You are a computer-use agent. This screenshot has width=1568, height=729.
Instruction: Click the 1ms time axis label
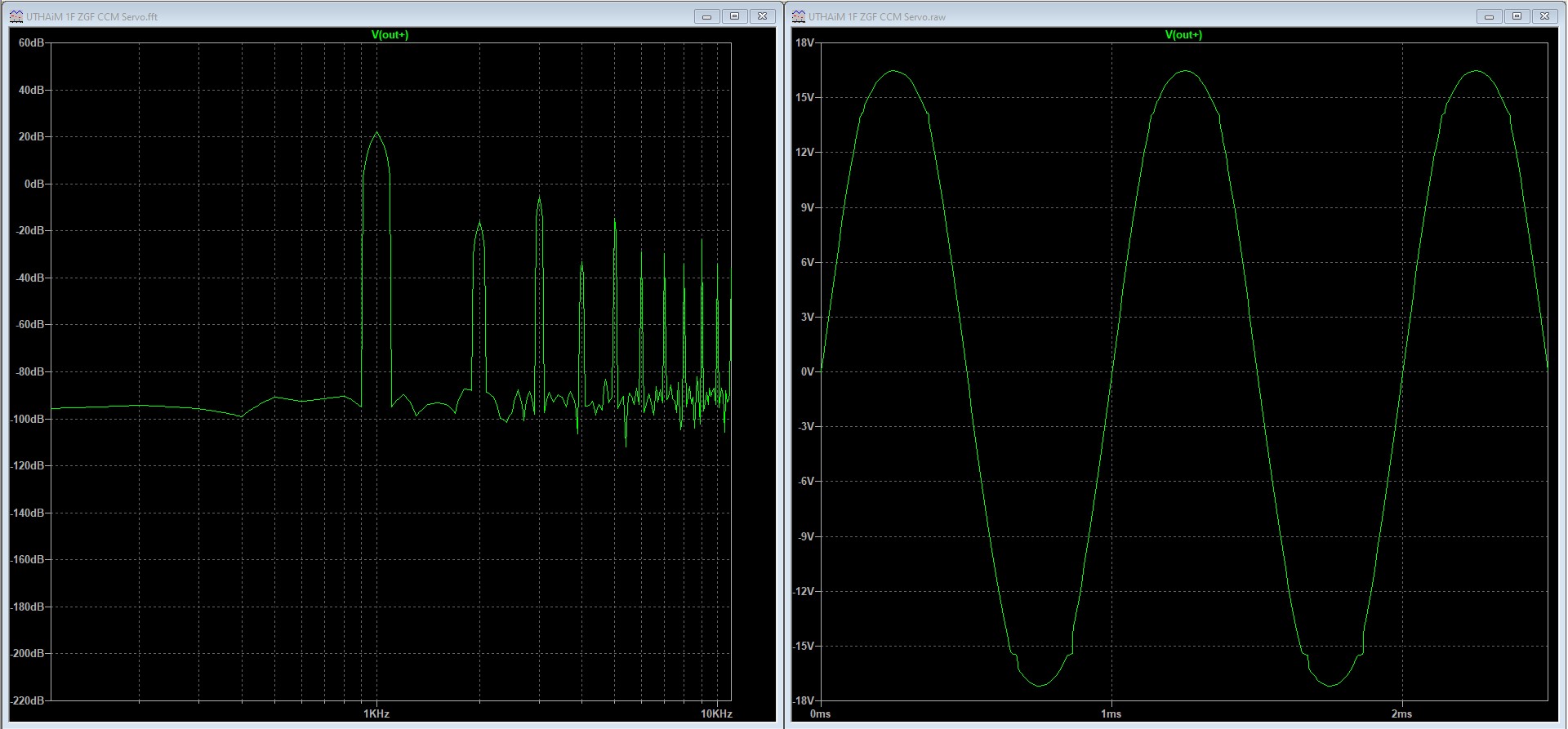coord(1111,713)
